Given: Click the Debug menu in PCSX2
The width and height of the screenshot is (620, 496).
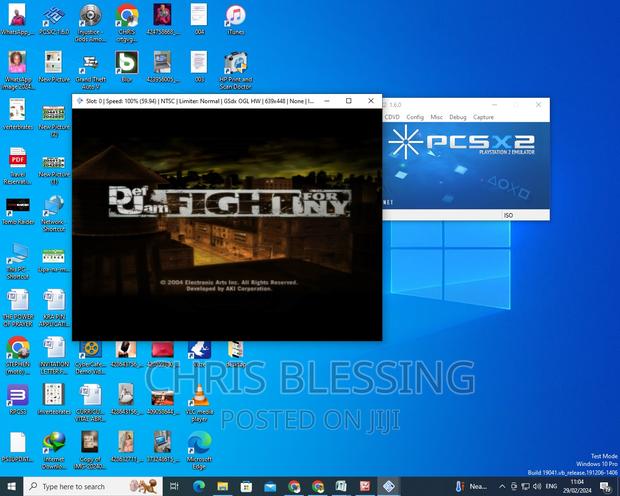Looking at the screenshot, I should (456, 117).
